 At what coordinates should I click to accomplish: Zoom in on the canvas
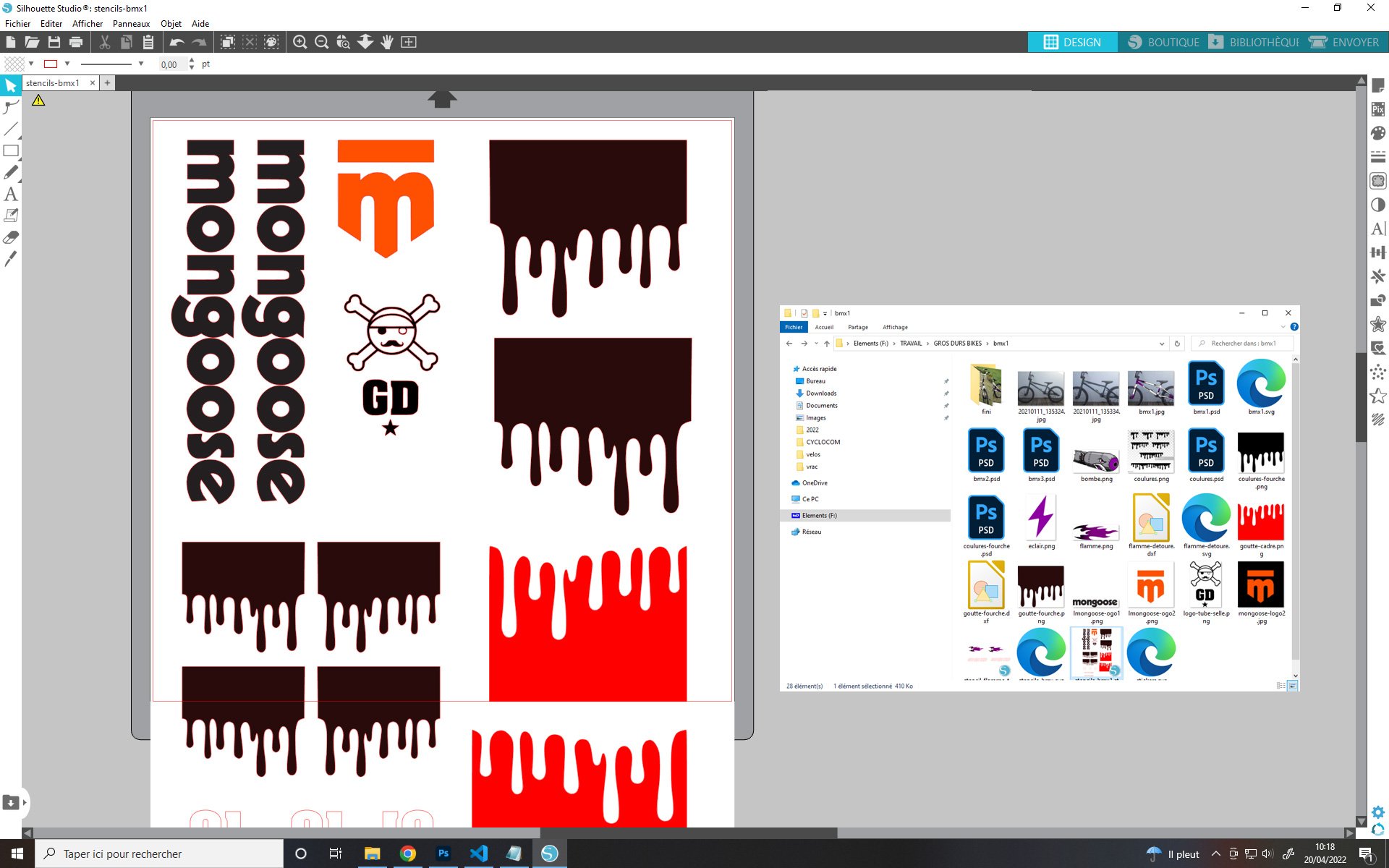(300, 42)
